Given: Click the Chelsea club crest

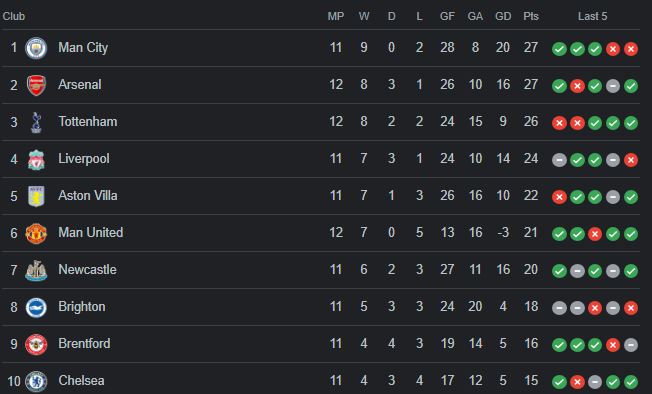Looking at the screenshot, I should (36, 381).
